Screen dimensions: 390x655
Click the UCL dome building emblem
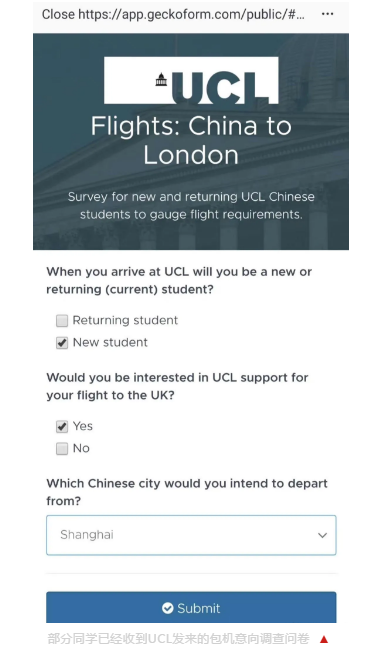[161, 79]
